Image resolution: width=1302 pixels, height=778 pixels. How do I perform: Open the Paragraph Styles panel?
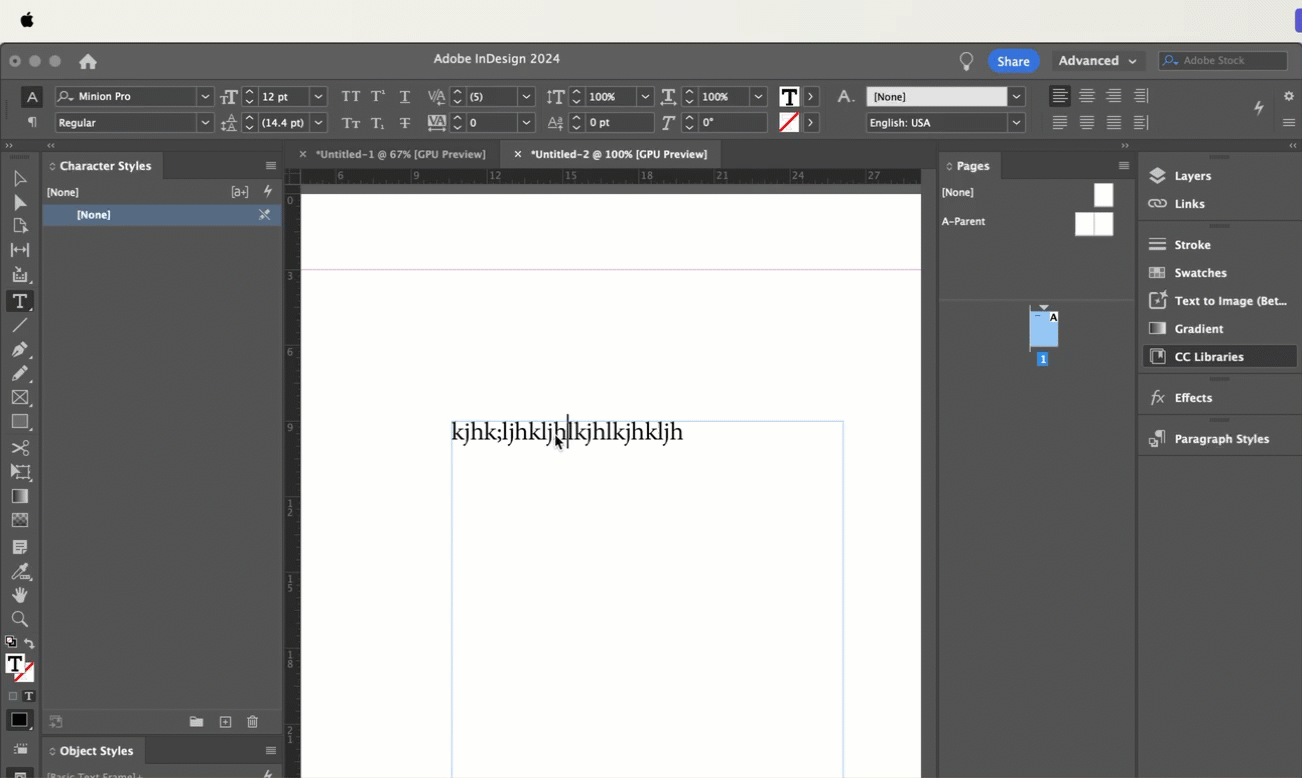(1221, 439)
